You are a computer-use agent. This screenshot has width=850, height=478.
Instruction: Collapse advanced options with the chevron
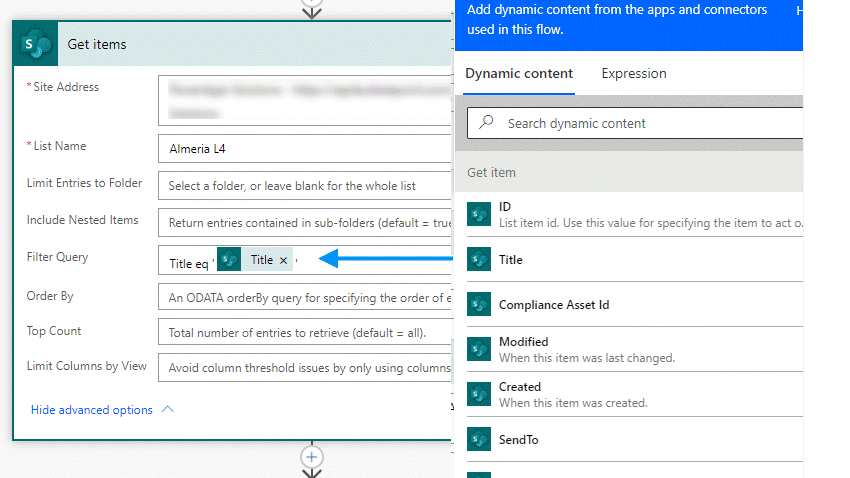(168, 409)
